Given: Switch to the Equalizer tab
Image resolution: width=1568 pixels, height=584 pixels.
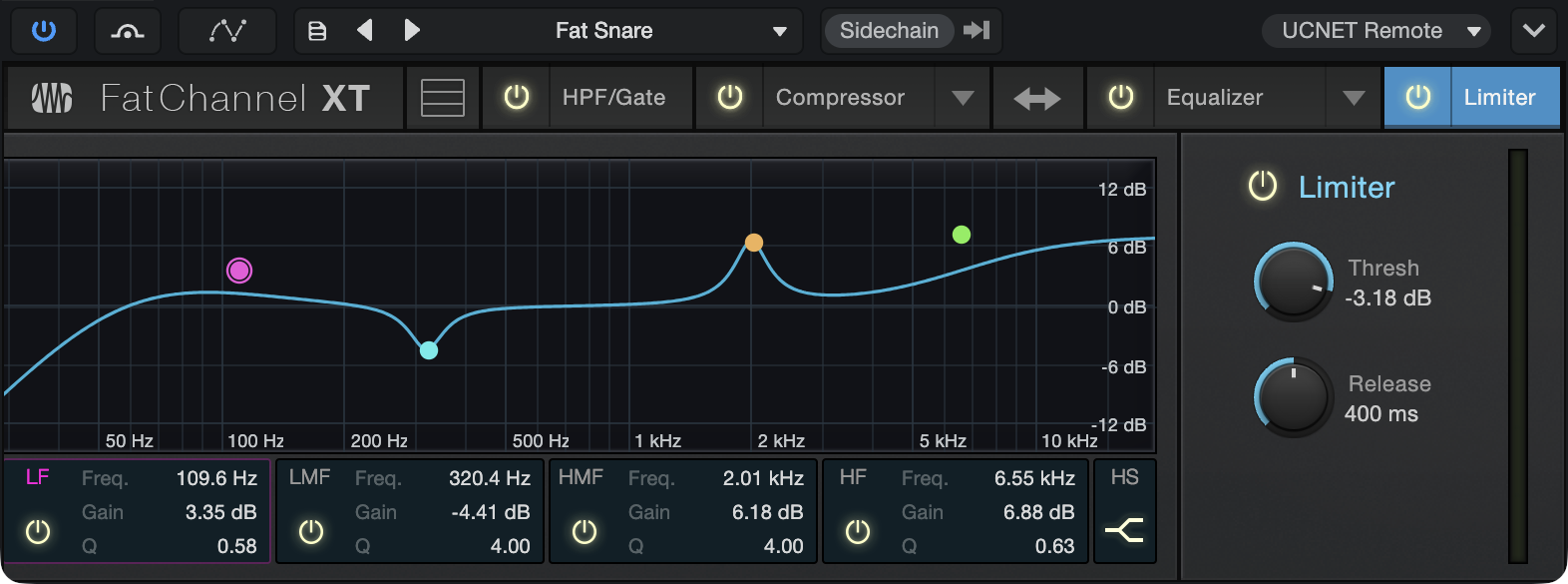Looking at the screenshot, I should click(1240, 98).
